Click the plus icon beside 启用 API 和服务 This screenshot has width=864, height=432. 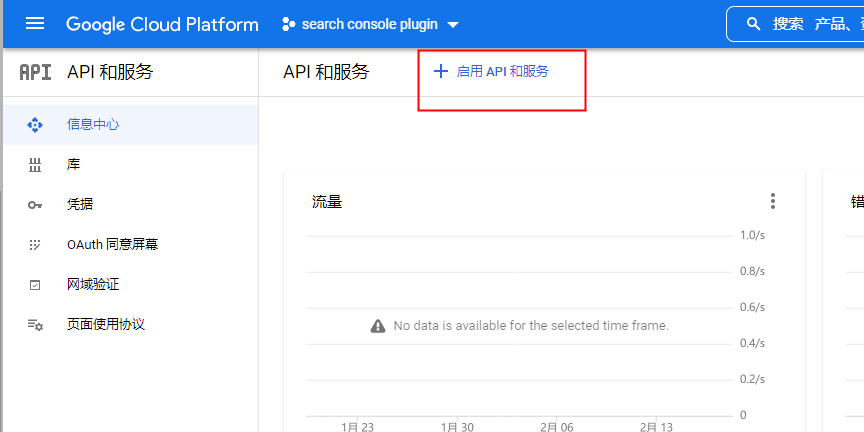pos(440,71)
